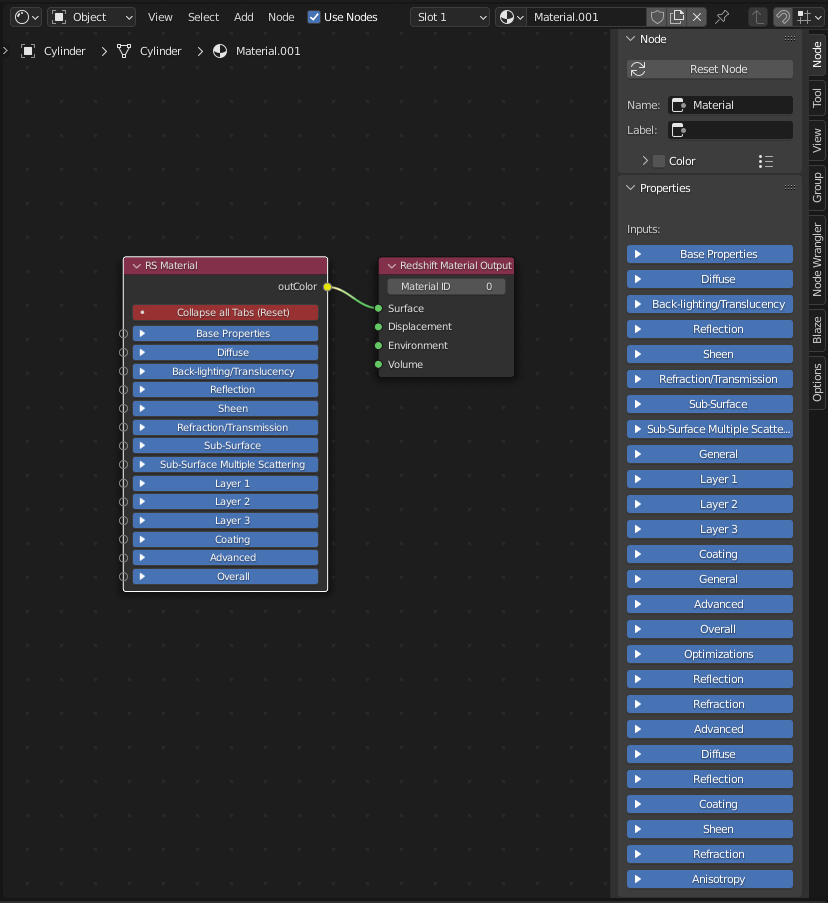This screenshot has height=903, width=828.
Task: Expand Anisotropy in the sidebar inputs
Action: pyautogui.click(x=710, y=879)
